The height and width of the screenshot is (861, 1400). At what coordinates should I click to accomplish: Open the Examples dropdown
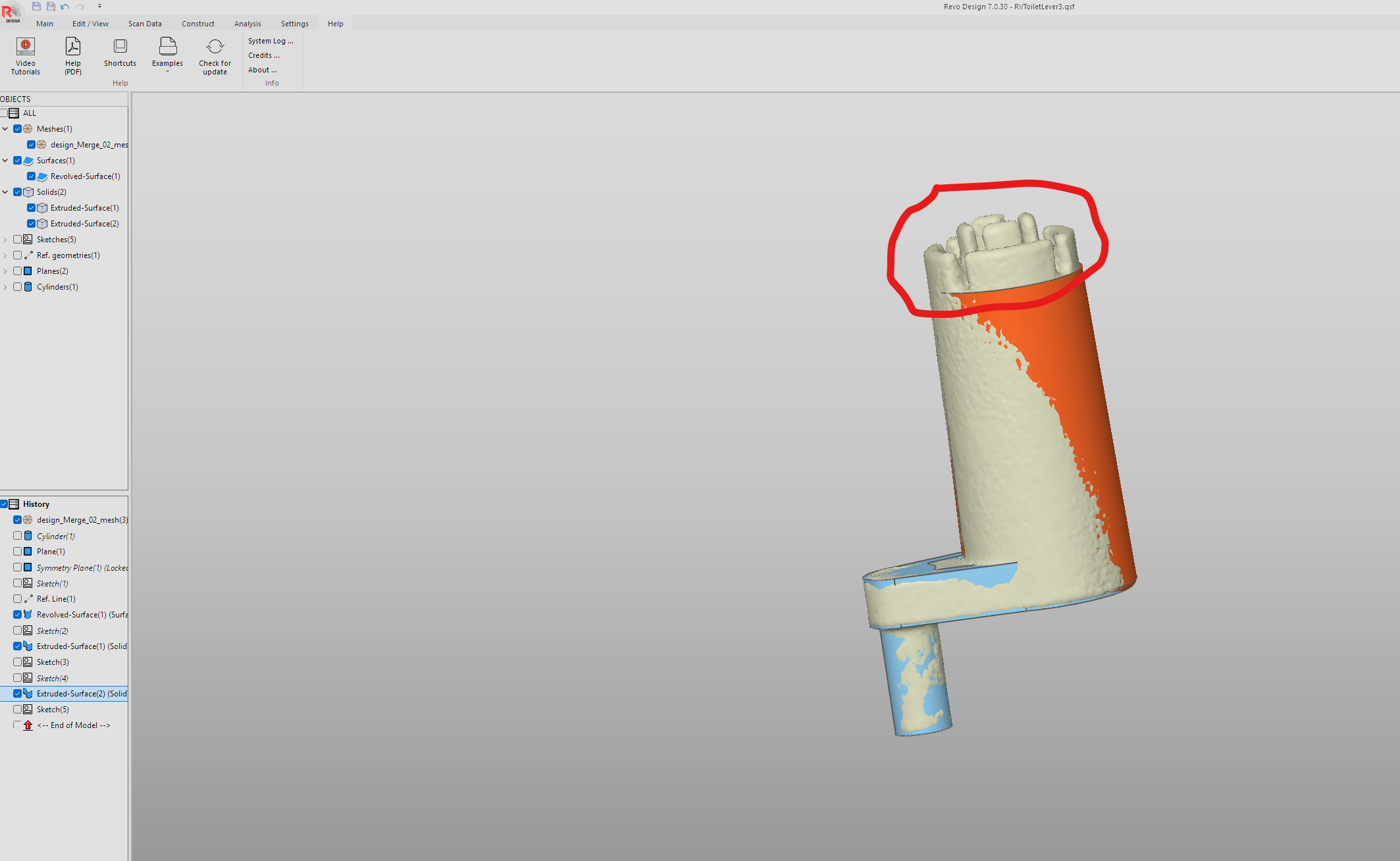167,55
